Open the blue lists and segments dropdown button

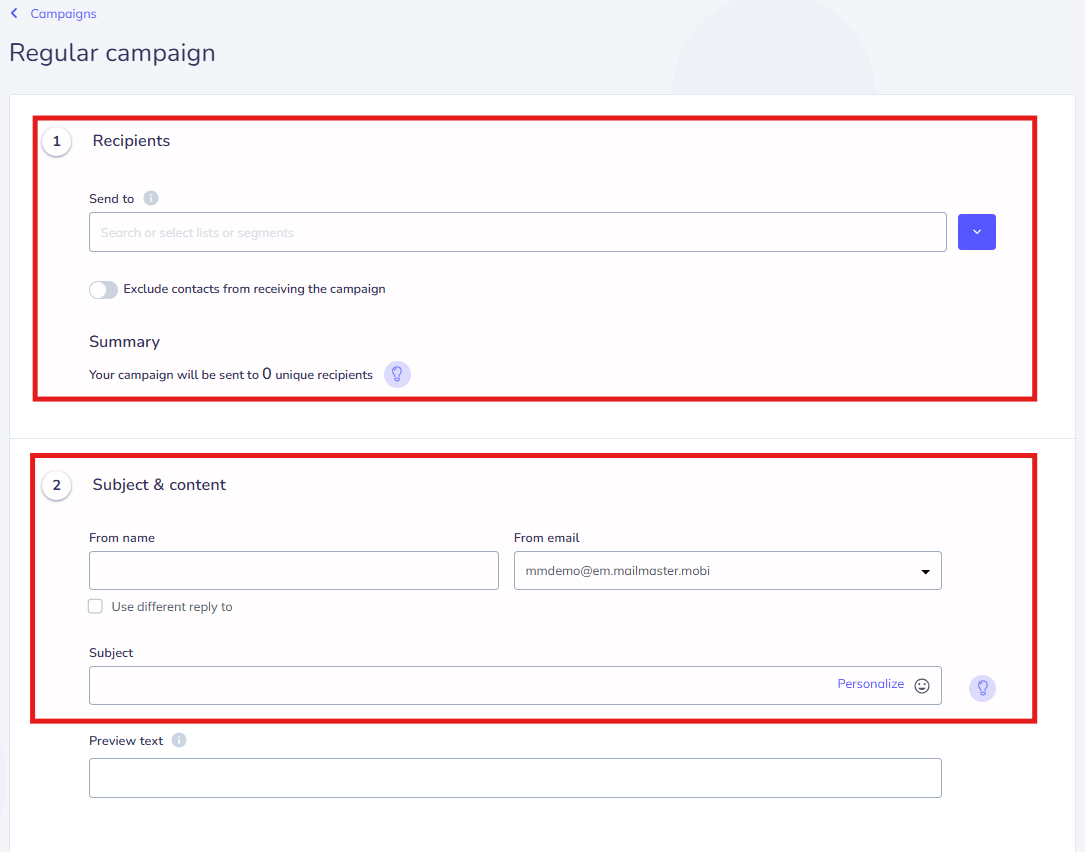pos(976,232)
